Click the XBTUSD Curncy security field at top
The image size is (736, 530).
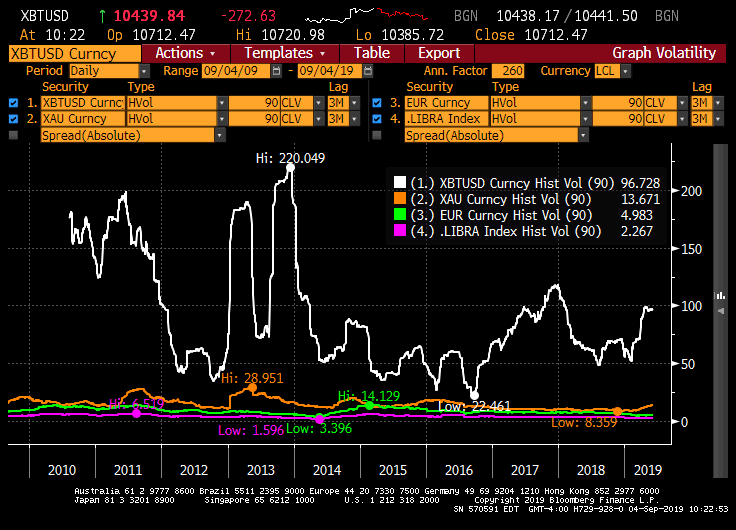click(75, 54)
